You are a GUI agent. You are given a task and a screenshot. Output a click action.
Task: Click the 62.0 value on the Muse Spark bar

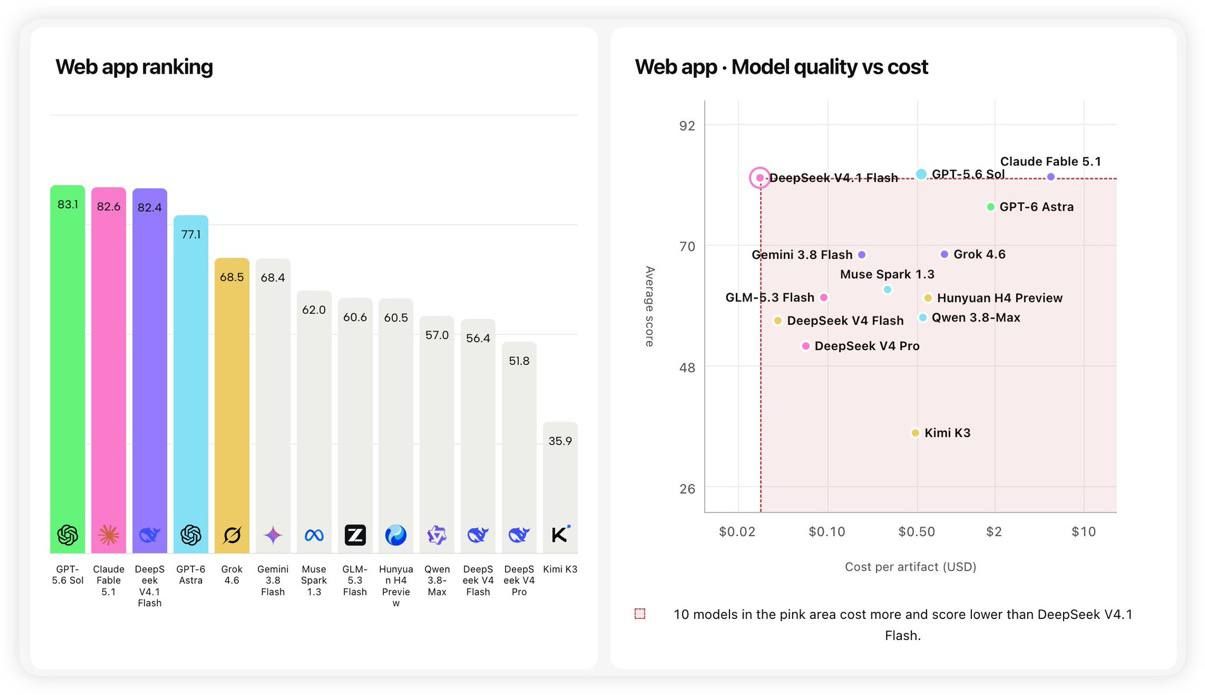tap(314, 310)
